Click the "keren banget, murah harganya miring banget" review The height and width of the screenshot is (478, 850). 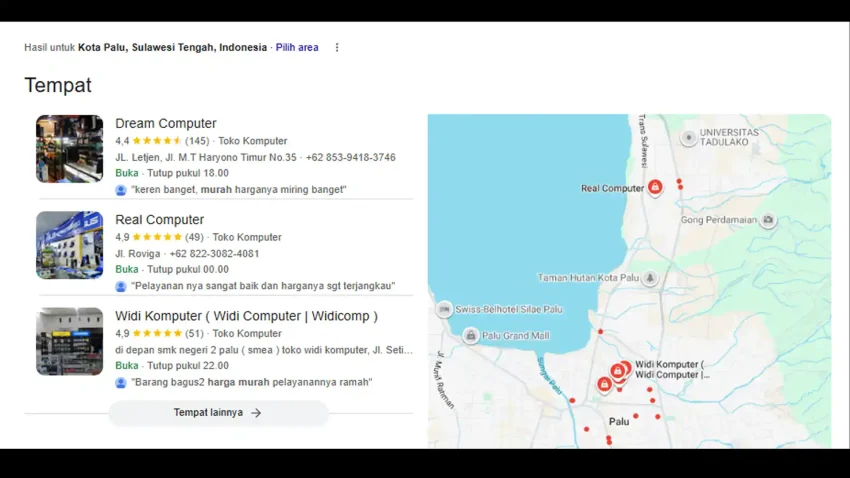point(239,190)
